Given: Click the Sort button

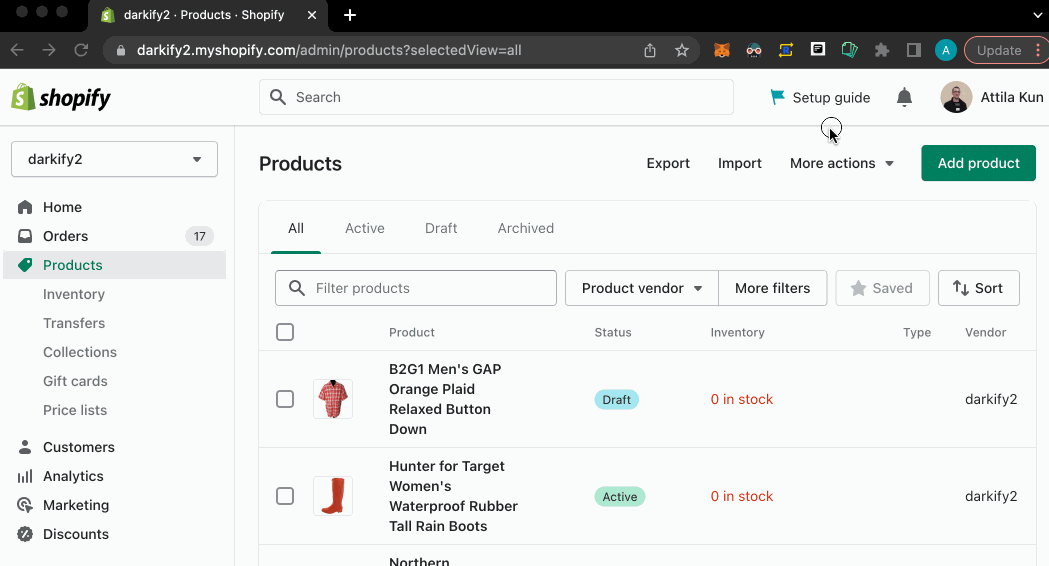Looking at the screenshot, I should pyautogui.click(x=978, y=288).
